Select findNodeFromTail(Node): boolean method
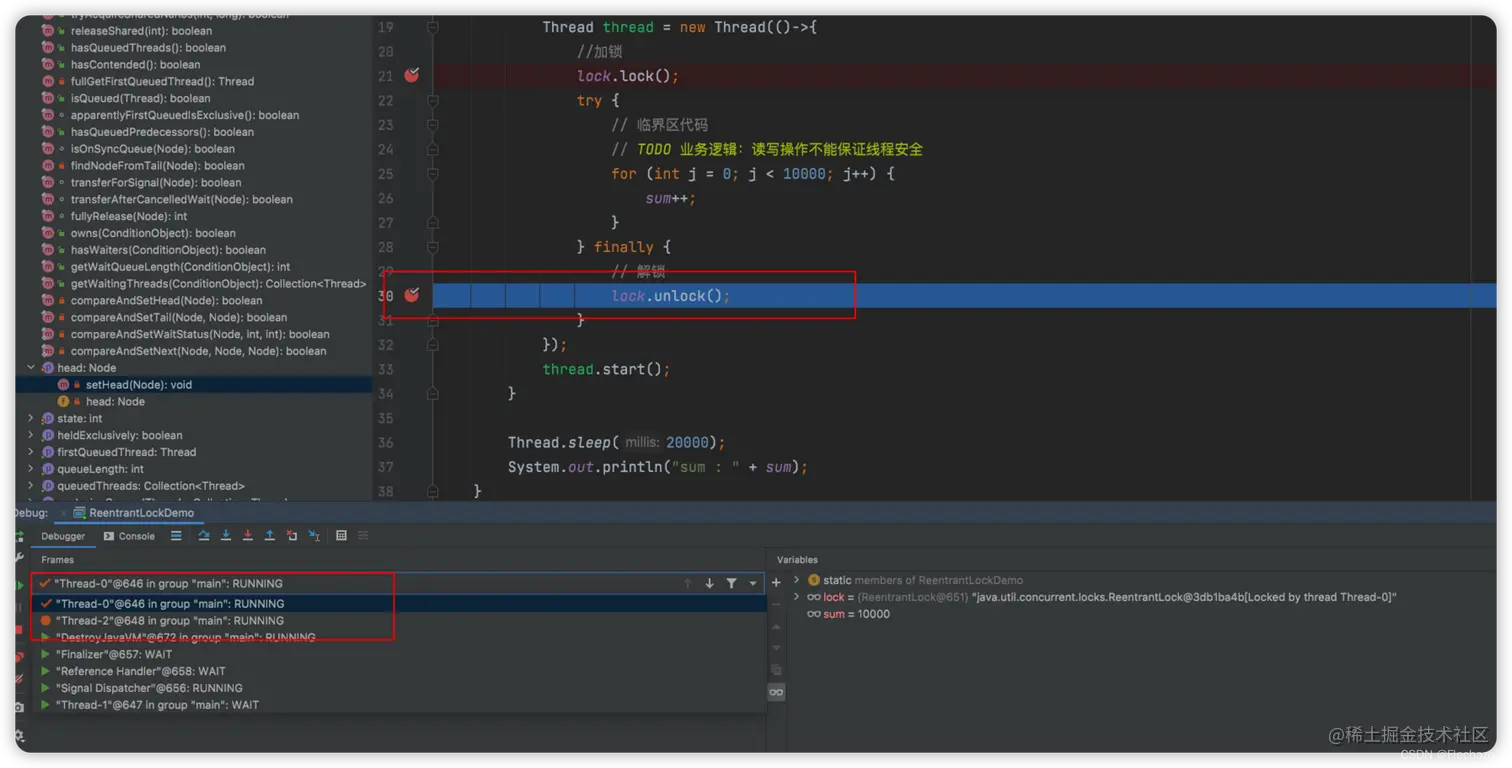 [157, 166]
